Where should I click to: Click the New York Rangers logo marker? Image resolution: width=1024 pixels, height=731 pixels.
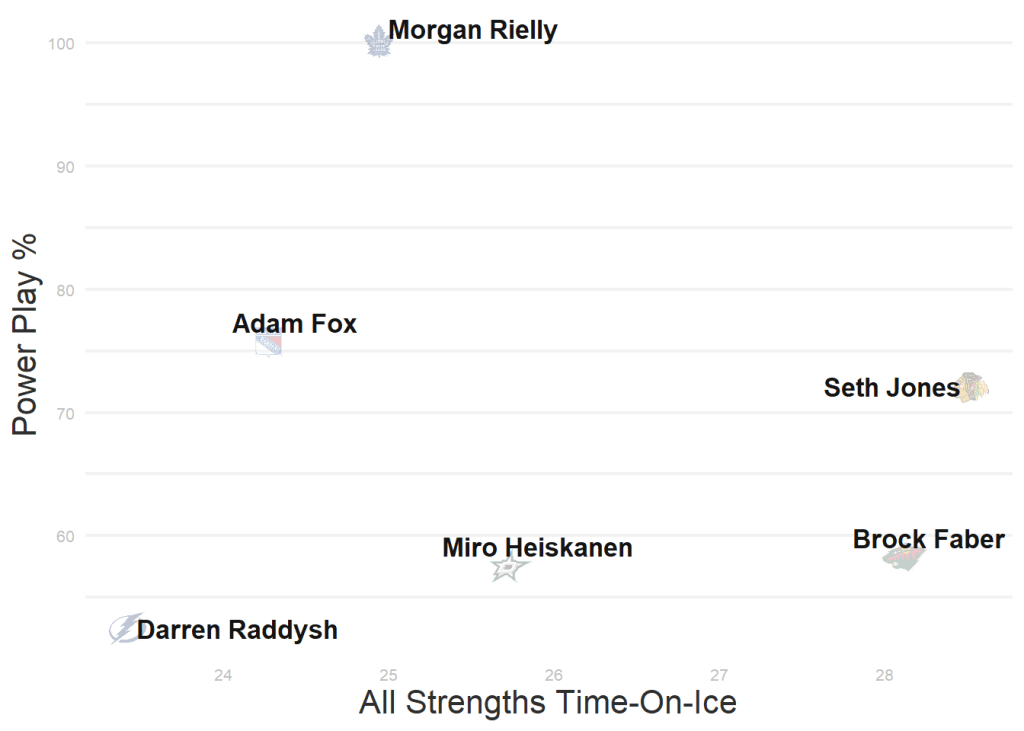[x=268, y=345]
